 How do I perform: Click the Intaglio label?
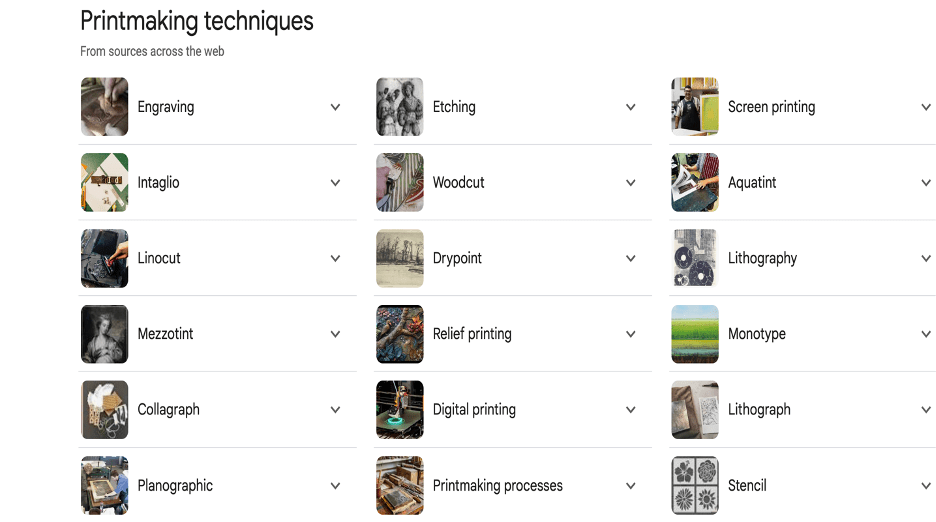click(158, 183)
